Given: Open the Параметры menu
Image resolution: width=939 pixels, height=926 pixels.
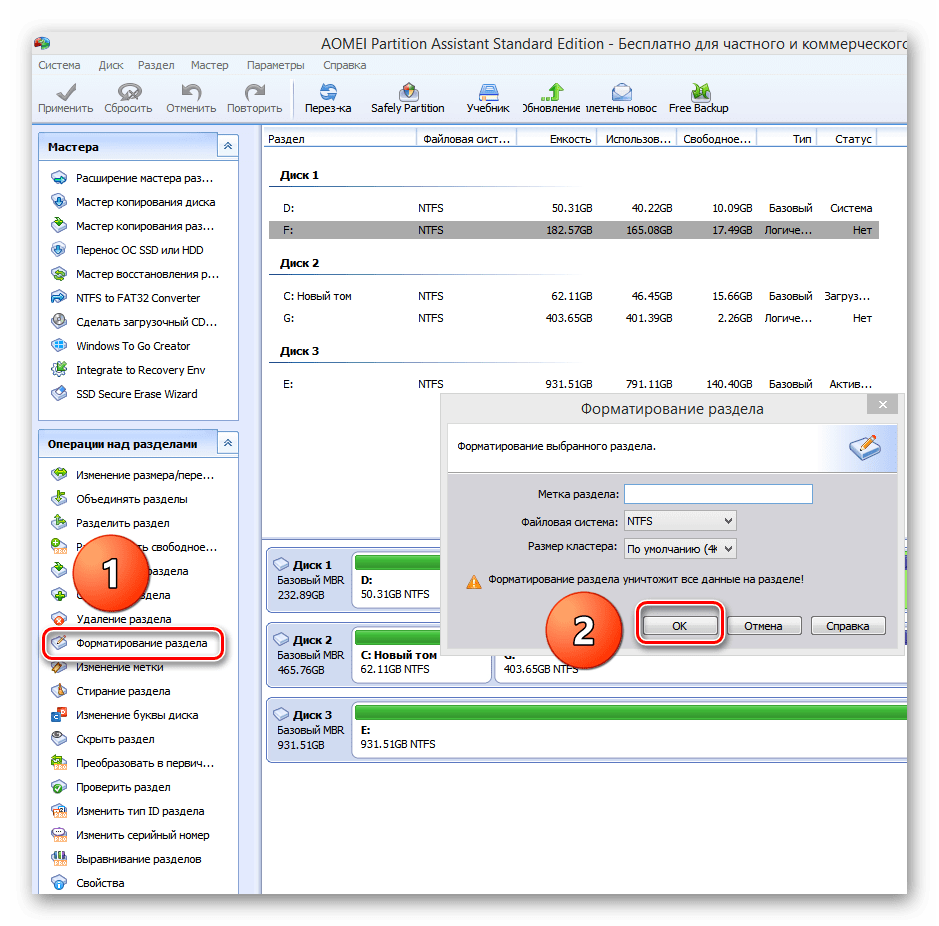Looking at the screenshot, I should pos(275,65).
